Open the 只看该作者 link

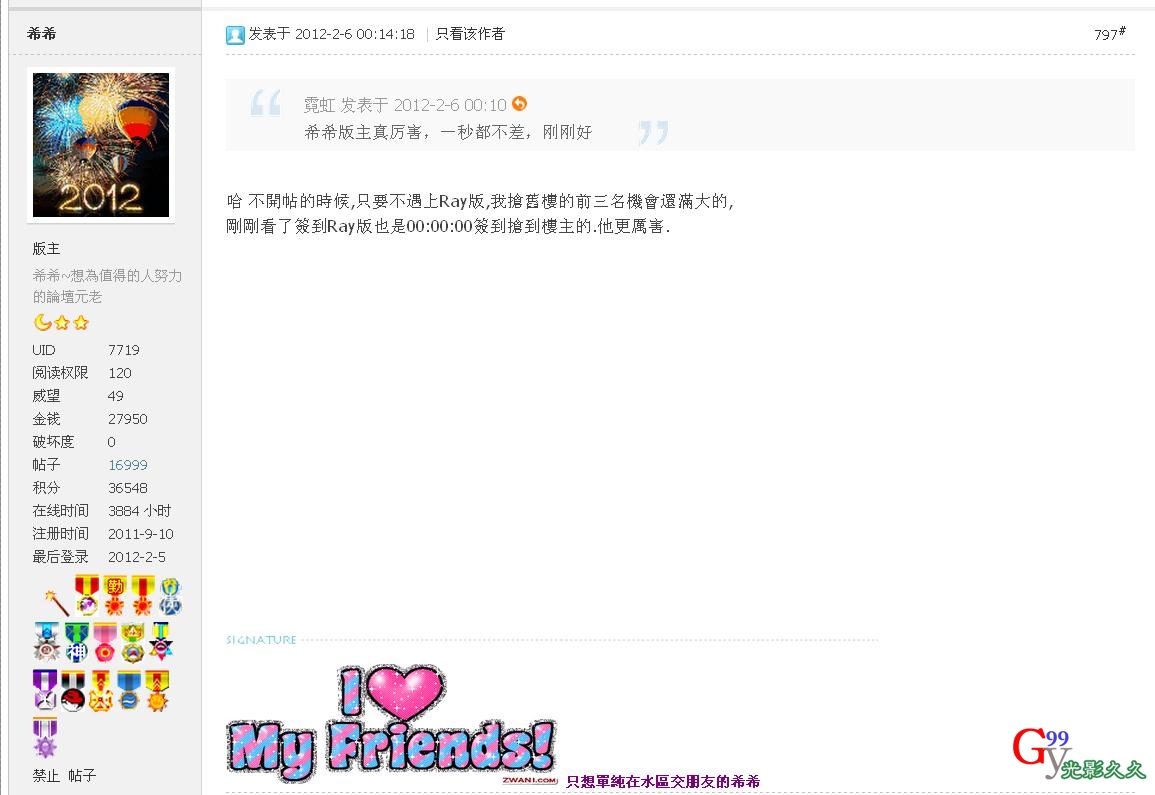pyautogui.click(x=470, y=34)
